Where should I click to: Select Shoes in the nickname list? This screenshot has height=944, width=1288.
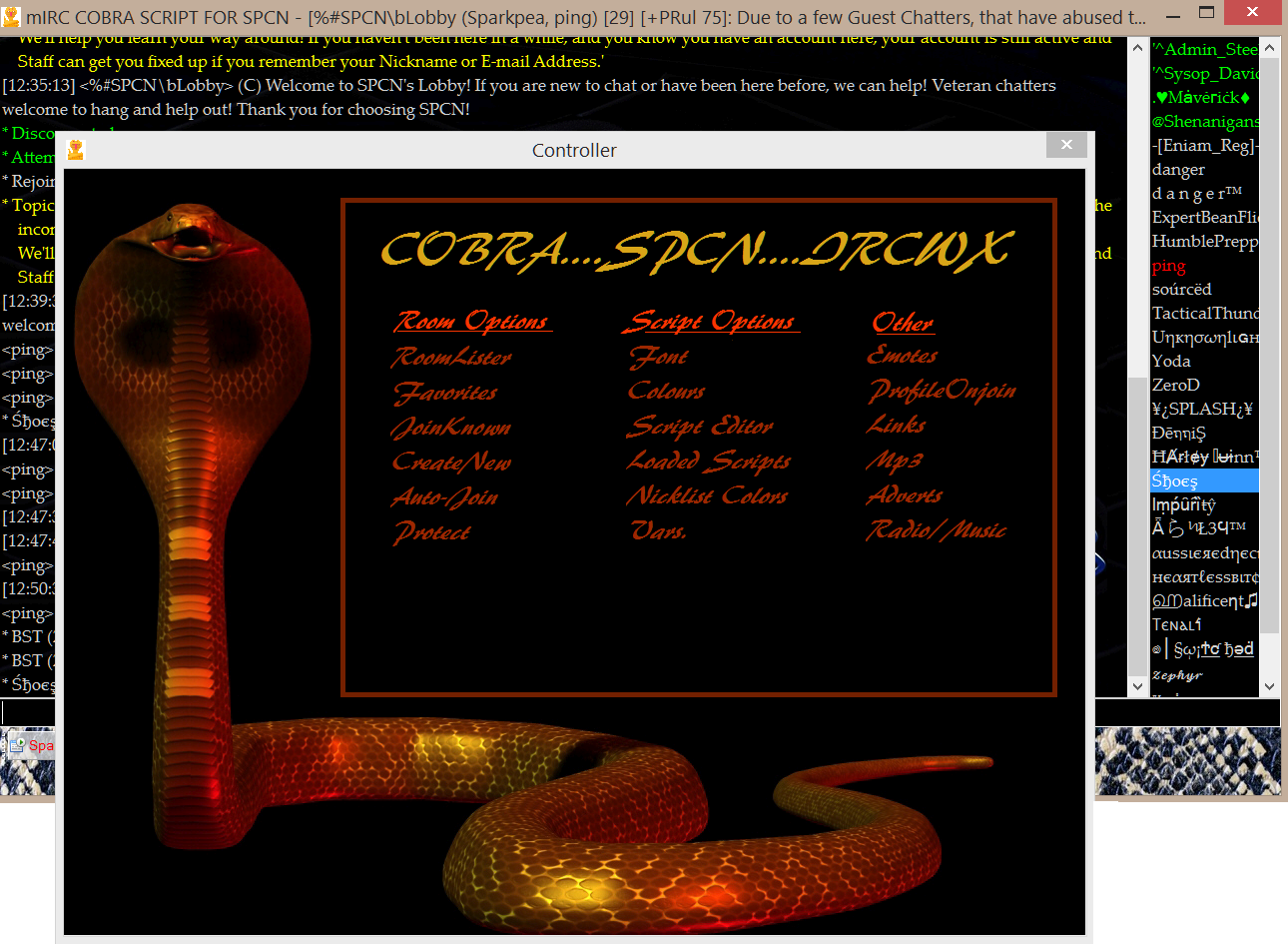(x=1174, y=480)
